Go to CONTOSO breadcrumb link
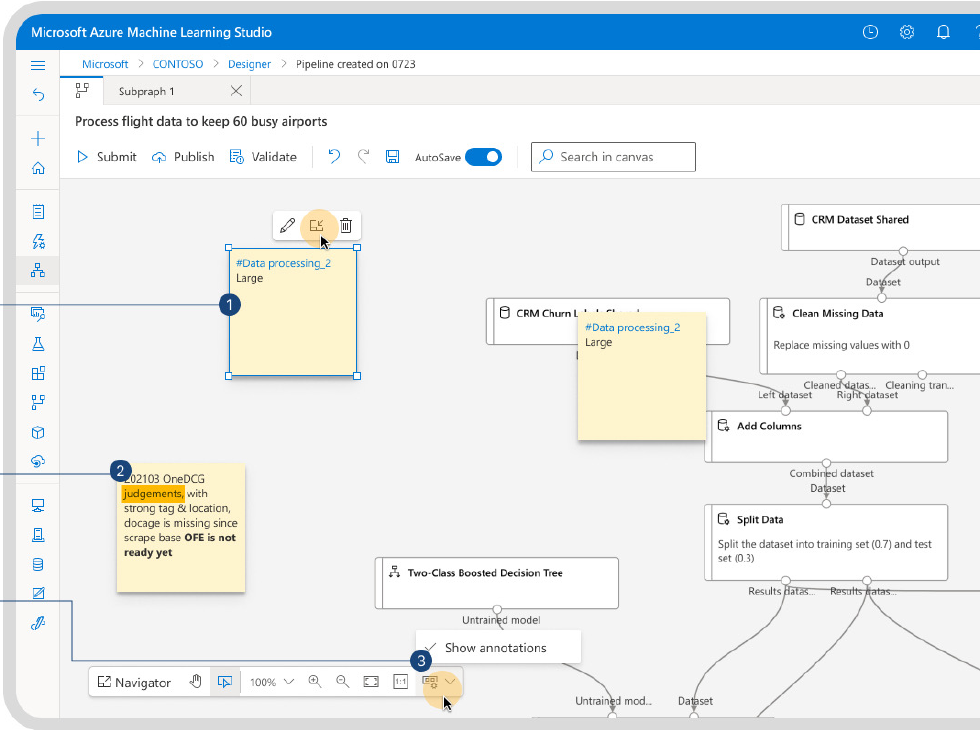The height and width of the screenshot is (730, 980). pyautogui.click(x=178, y=64)
